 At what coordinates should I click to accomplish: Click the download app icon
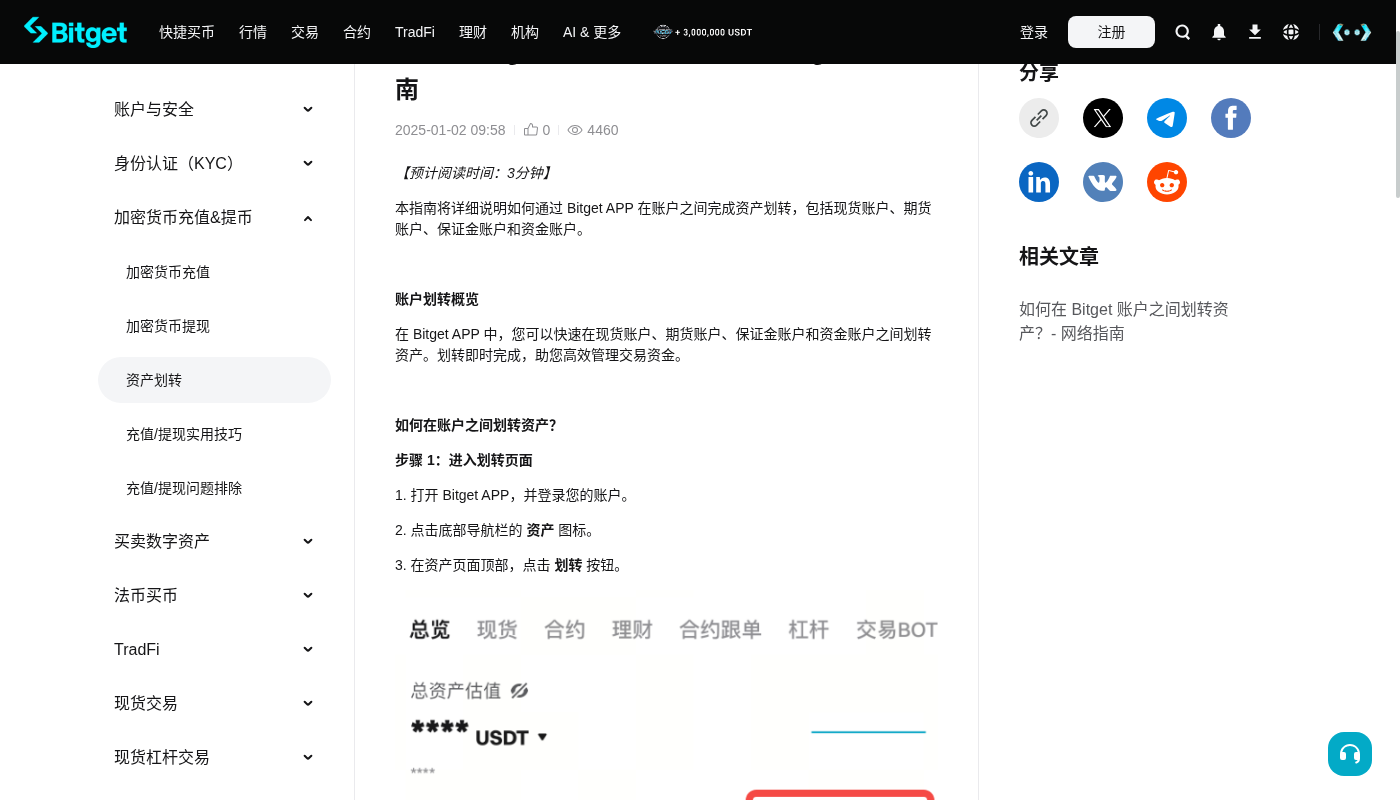pyautogui.click(x=1255, y=32)
